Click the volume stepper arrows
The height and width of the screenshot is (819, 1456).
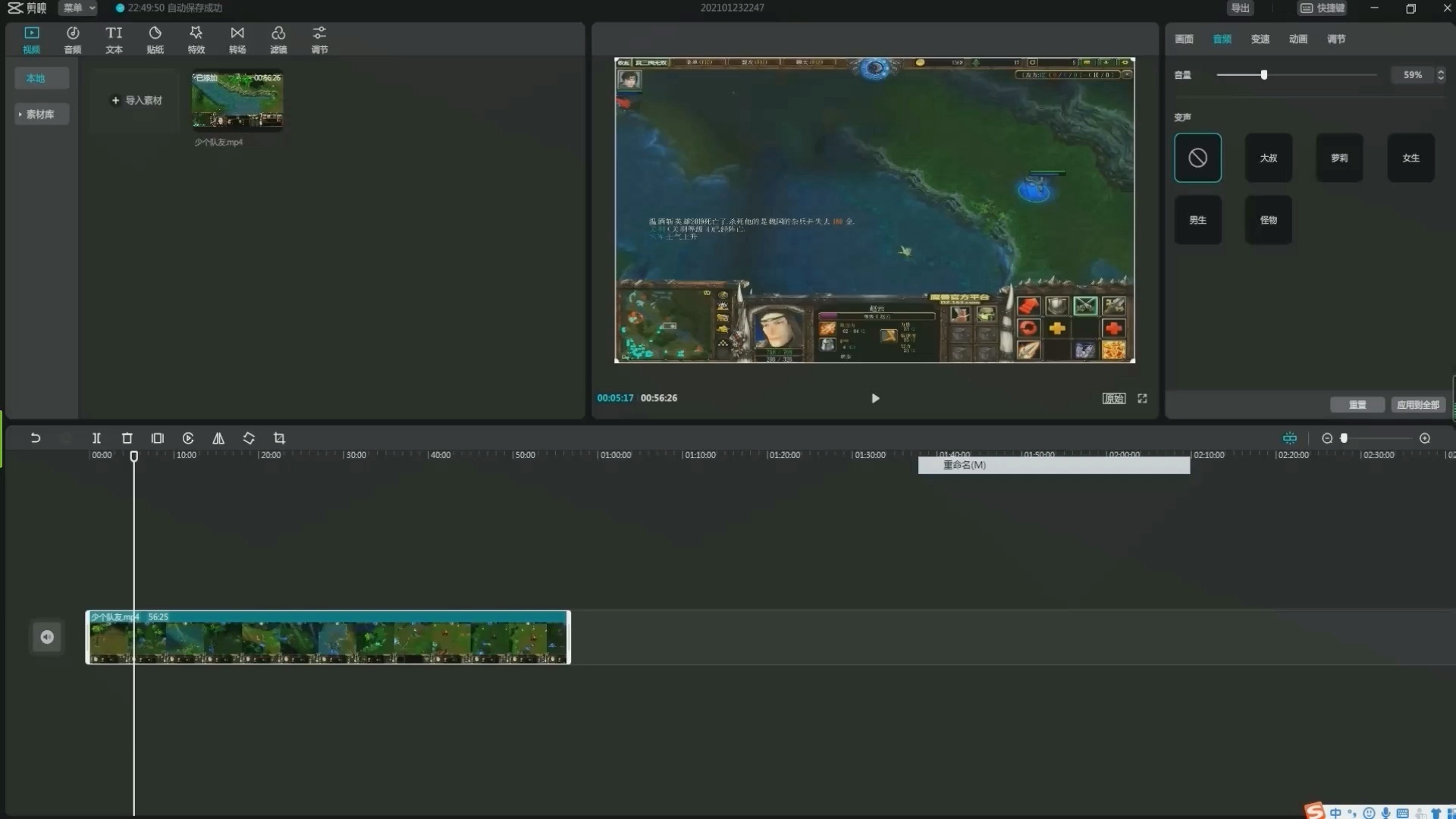coord(1441,75)
